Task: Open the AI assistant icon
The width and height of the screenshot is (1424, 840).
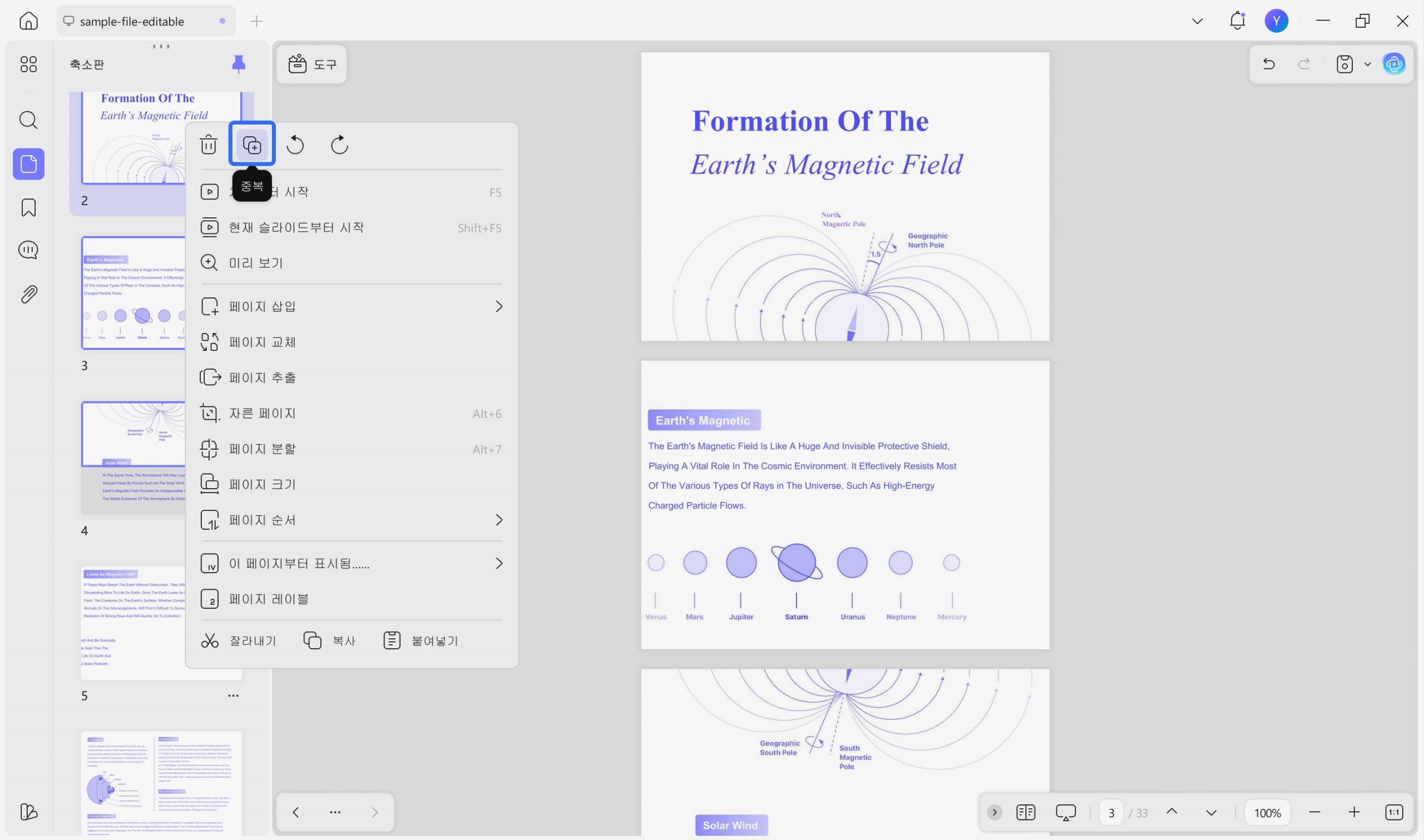Action: coord(1394,64)
